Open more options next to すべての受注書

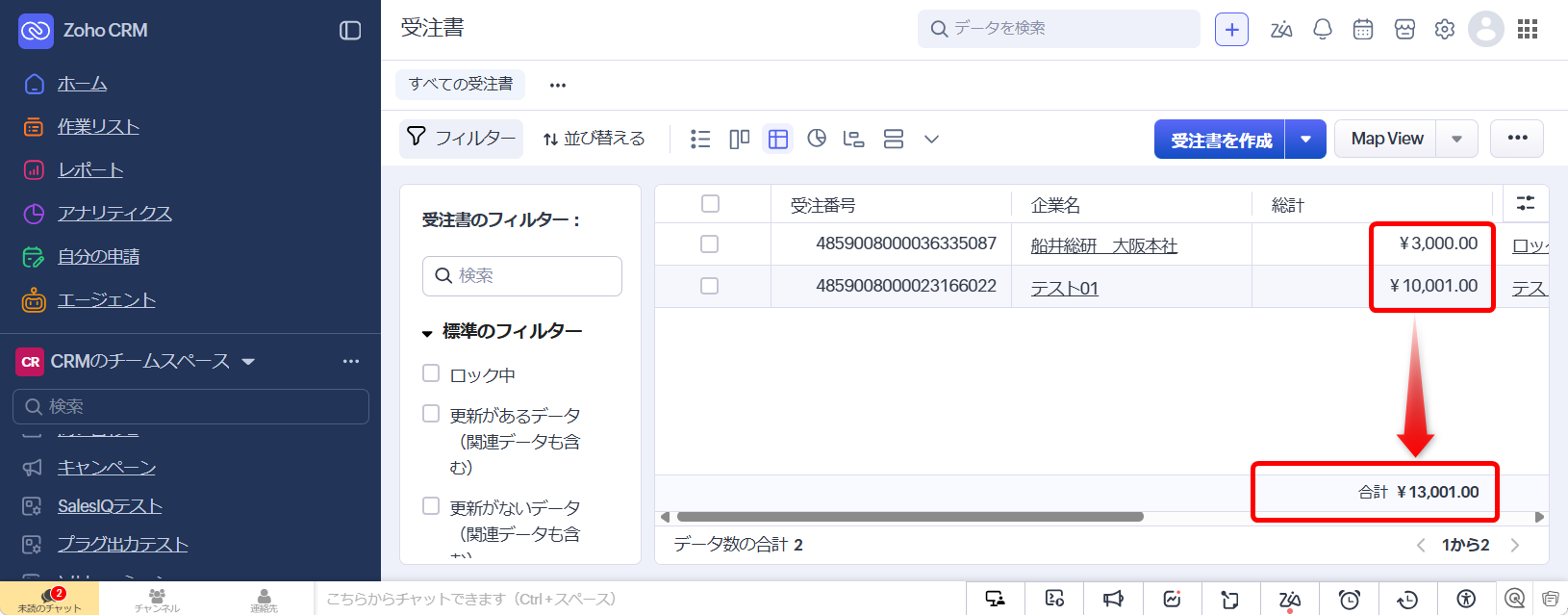pyautogui.click(x=558, y=85)
